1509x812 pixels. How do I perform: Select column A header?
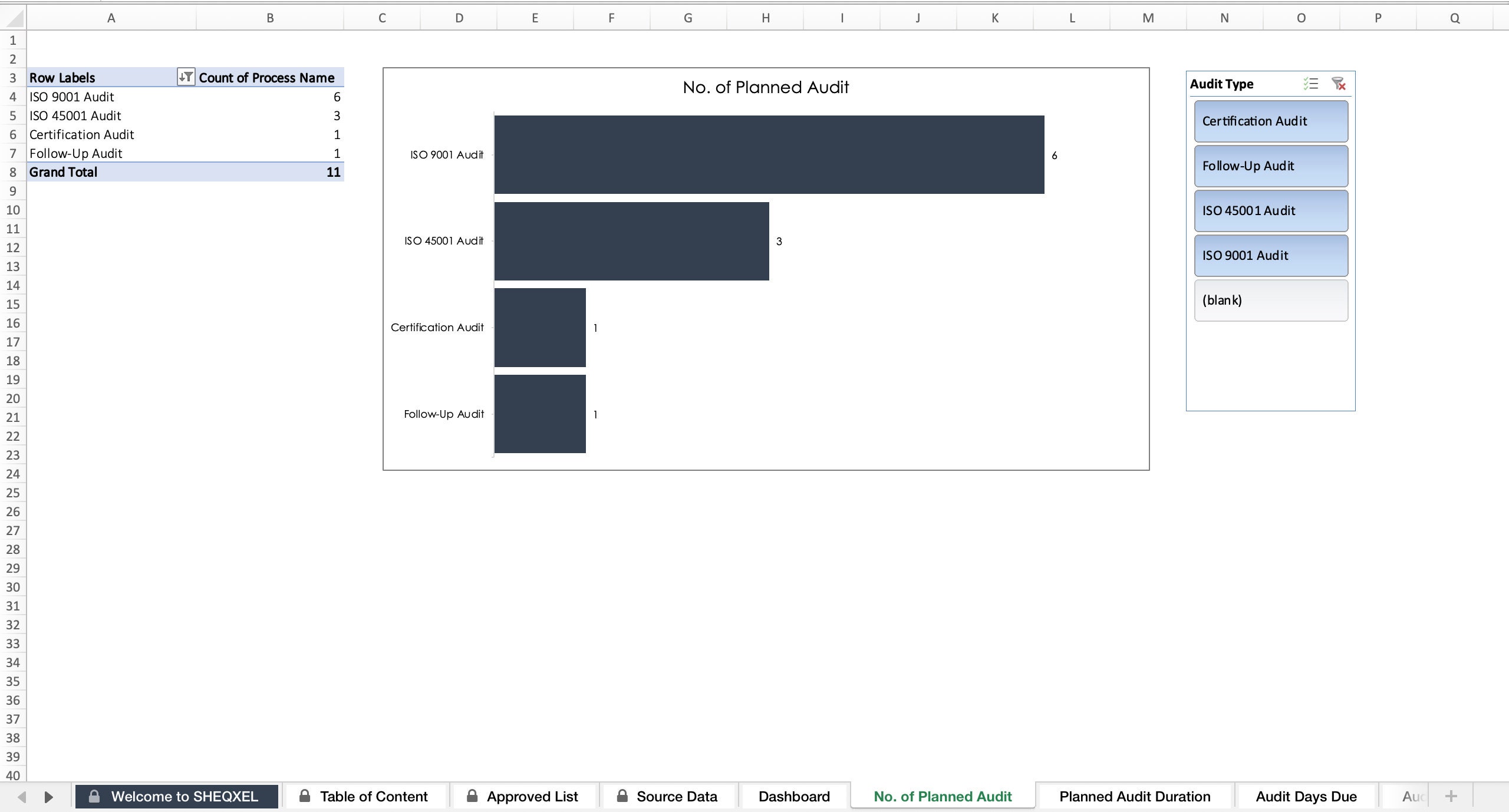(x=111, y=18)
